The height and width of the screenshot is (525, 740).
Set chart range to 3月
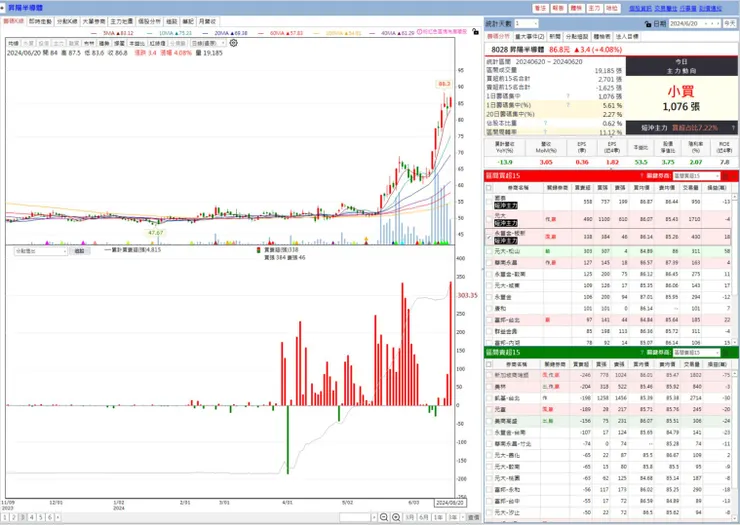click(410, 517)
